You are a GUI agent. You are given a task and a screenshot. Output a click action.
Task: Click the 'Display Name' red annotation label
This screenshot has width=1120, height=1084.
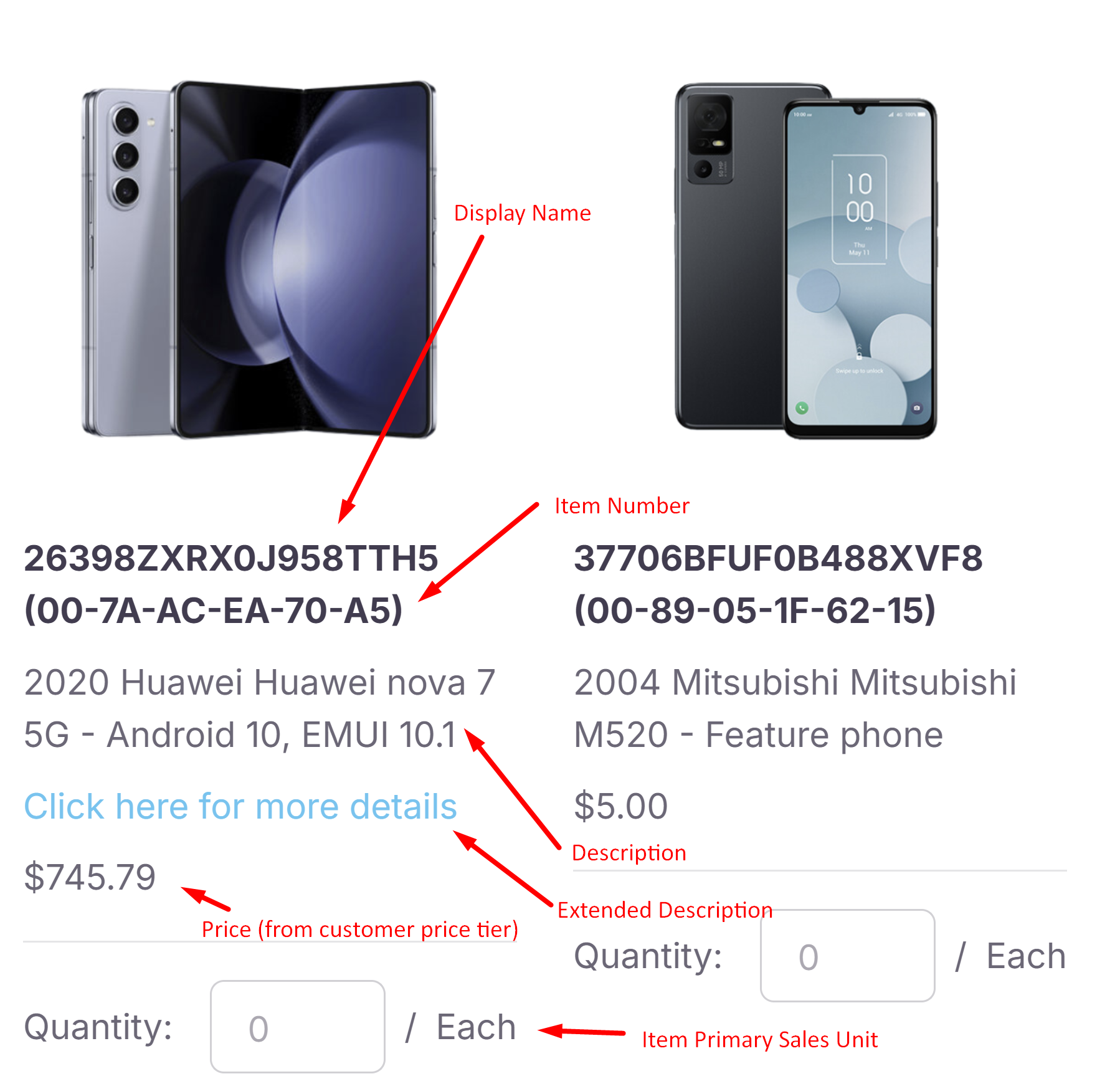click(x=522, y=213)
